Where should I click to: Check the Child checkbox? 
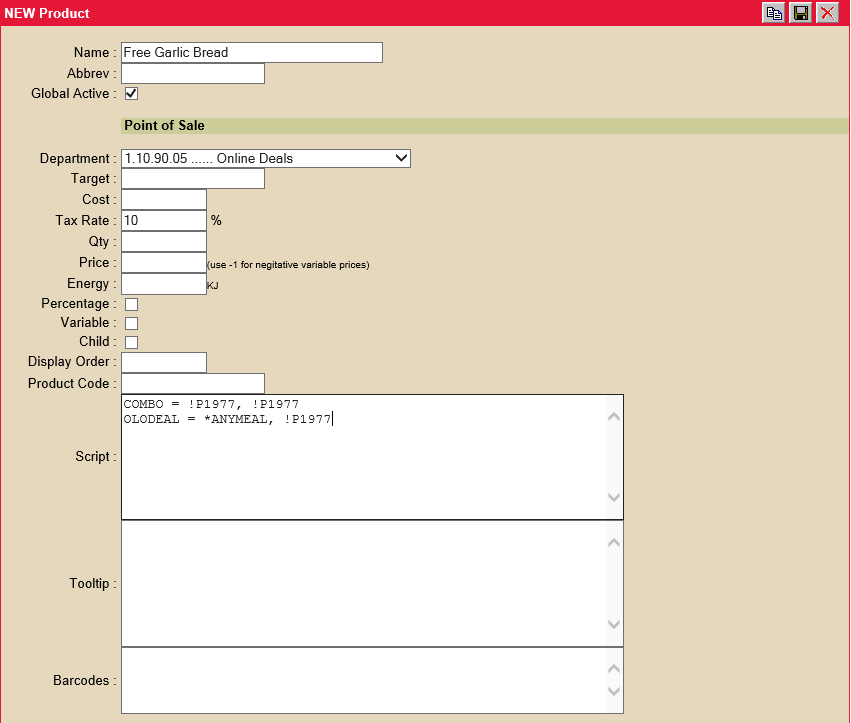pos(131,342)
